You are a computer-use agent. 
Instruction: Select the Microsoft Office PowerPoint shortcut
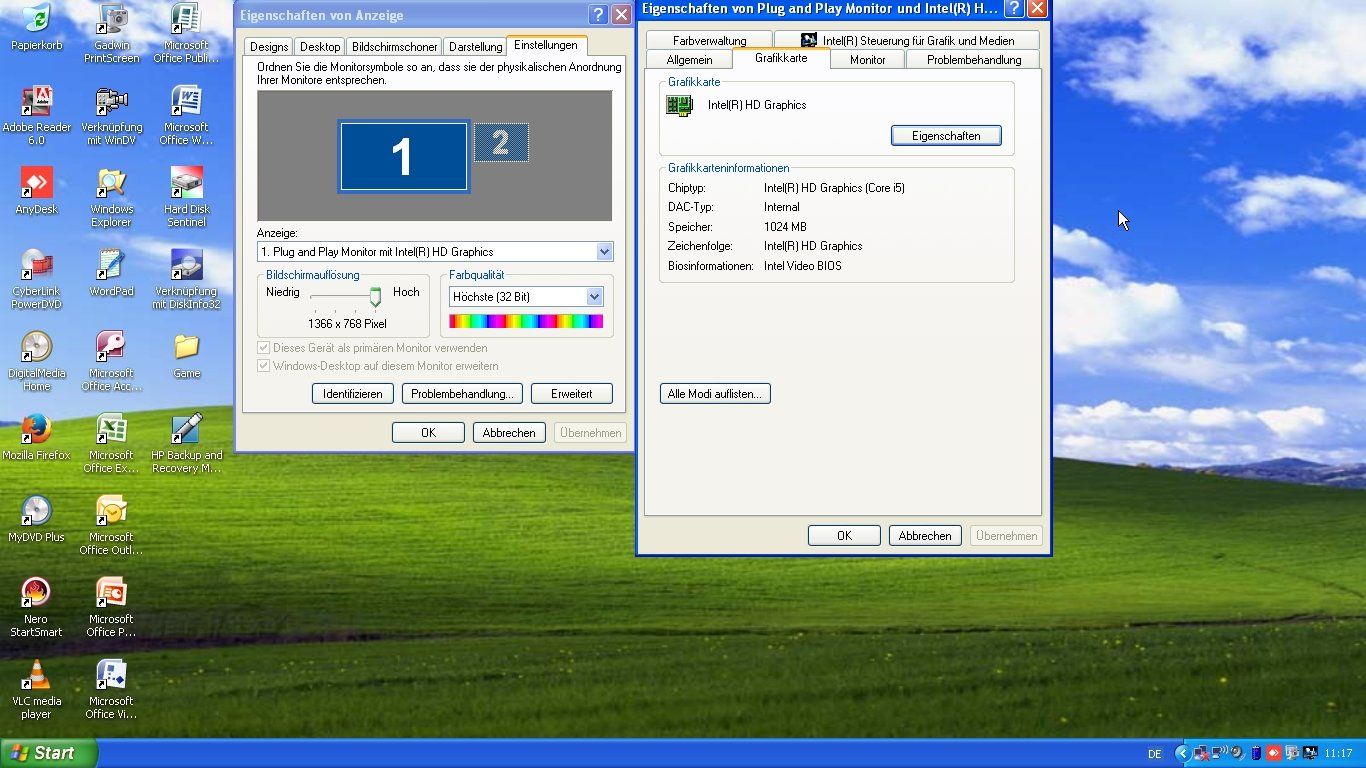point(111,608)
